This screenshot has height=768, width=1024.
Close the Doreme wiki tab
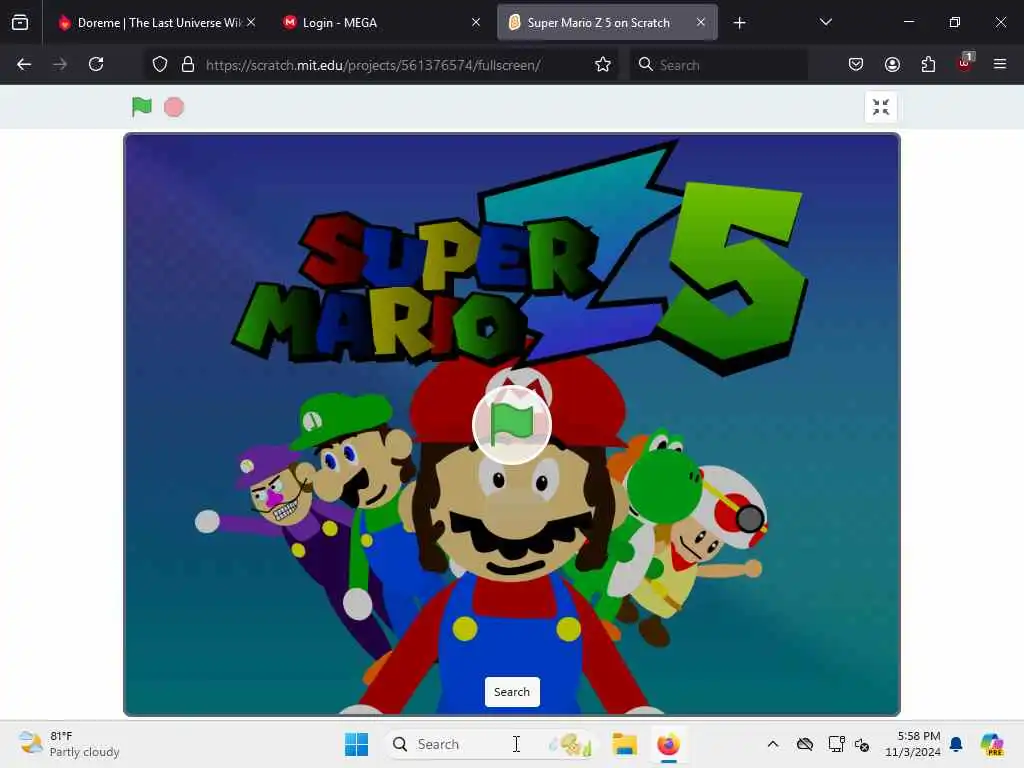click(x=251, y=22)
